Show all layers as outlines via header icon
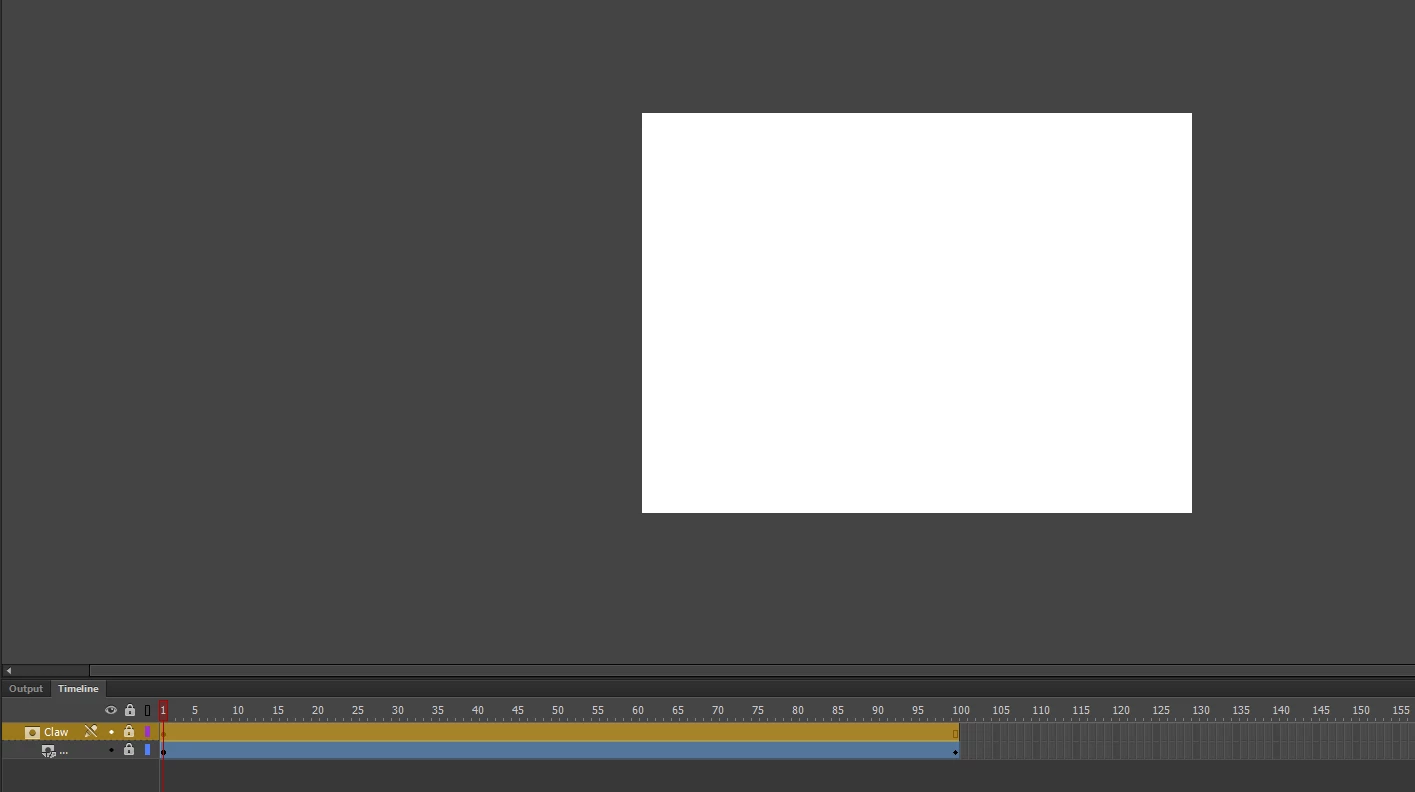Image resolution: width=1415 pixels, height=792 pixels. pyautogui.click(x=147, y=710)
